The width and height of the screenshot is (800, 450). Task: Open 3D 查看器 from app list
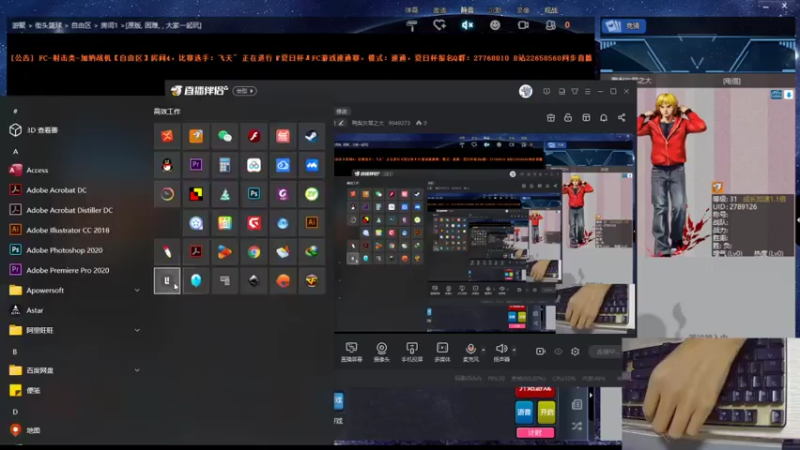coord(42,130)
